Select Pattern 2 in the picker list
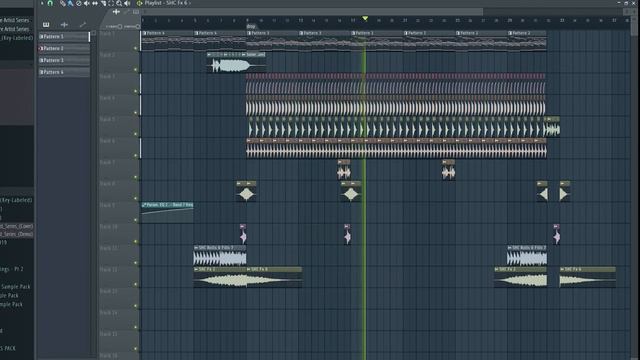640x360 pixels. [64, 48]
